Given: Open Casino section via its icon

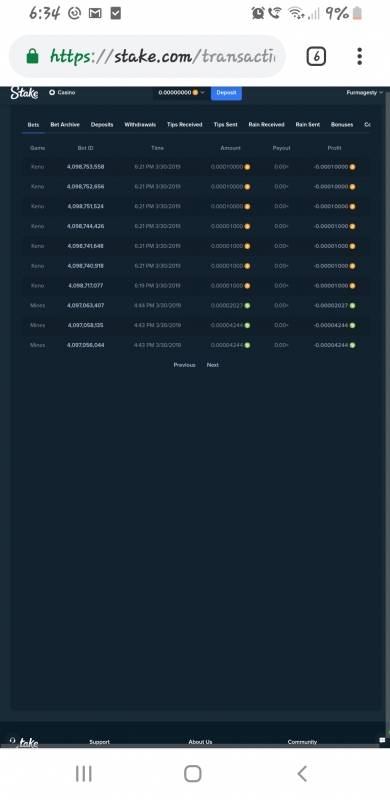Looking at the screenshot, I should (x=52, y=92).
